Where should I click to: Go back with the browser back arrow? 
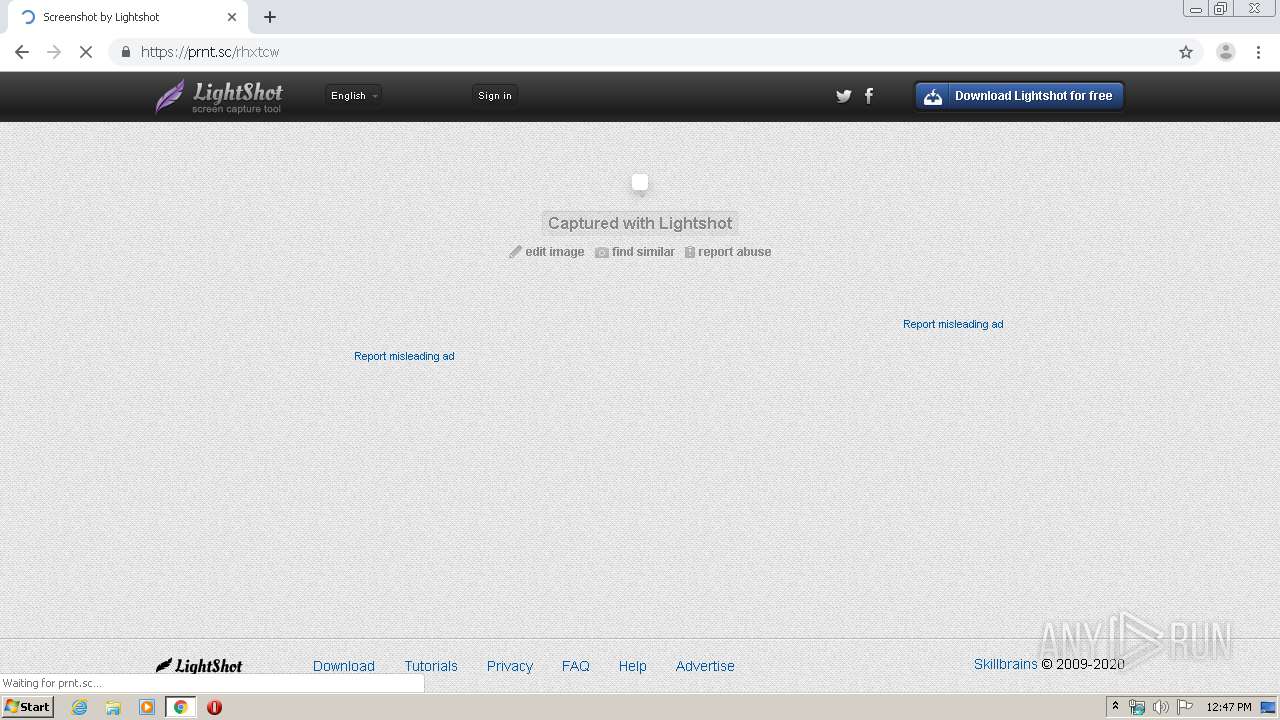point(22,52)
